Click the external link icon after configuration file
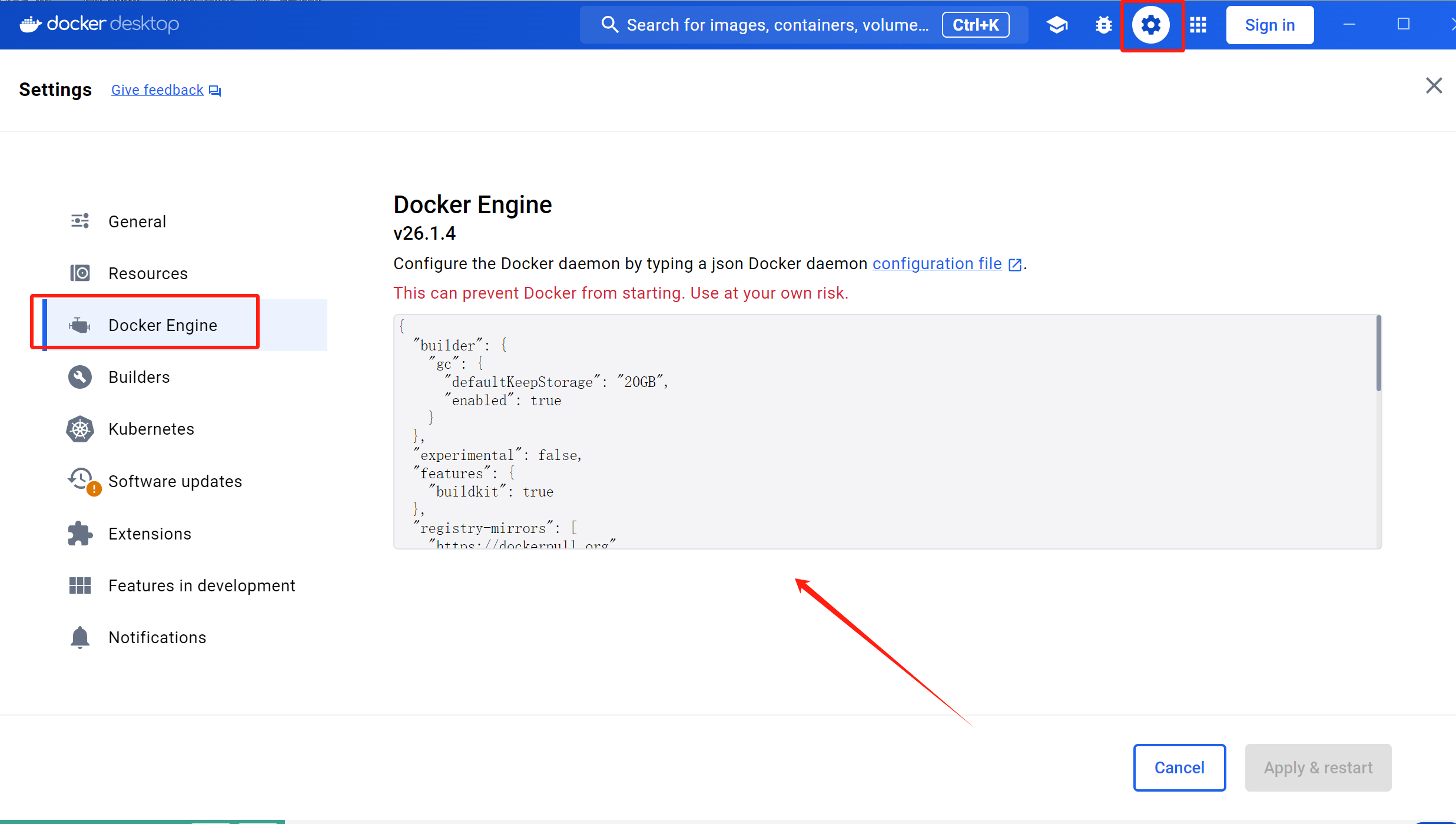 pos(1014,264)
